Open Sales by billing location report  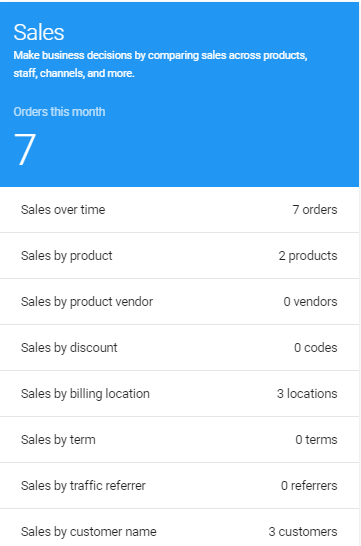179,393
